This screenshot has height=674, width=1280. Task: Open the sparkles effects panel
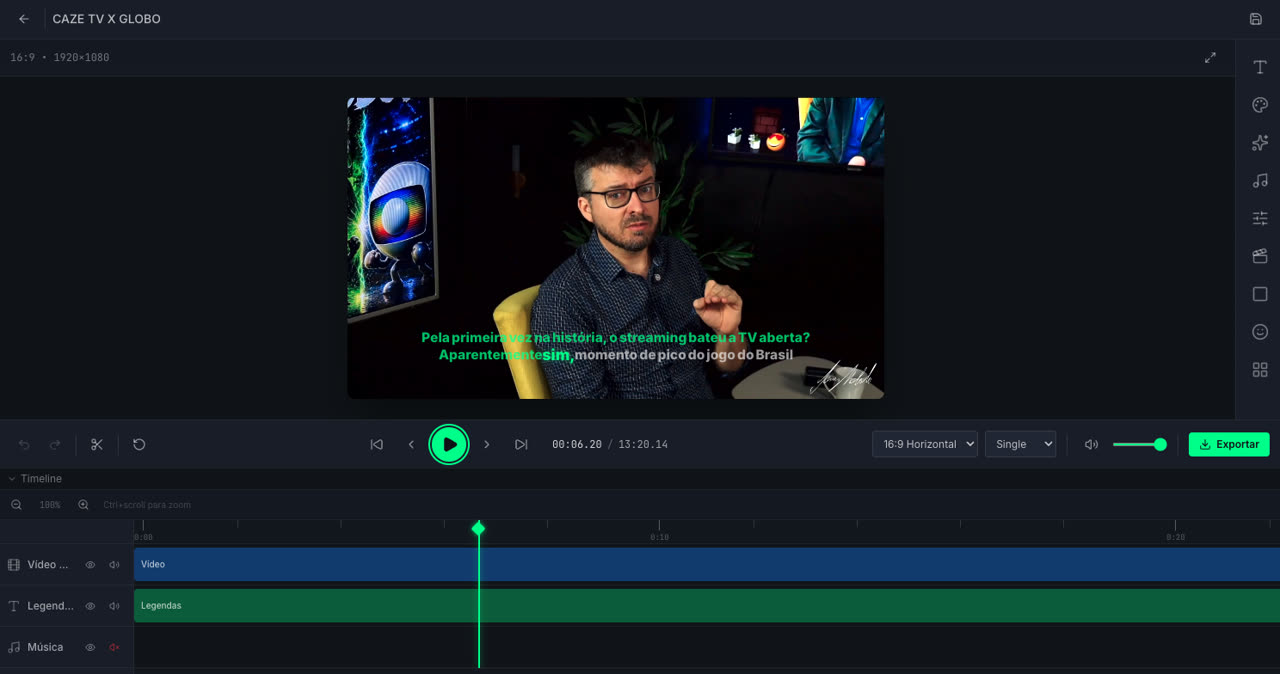pos(1260,143)
